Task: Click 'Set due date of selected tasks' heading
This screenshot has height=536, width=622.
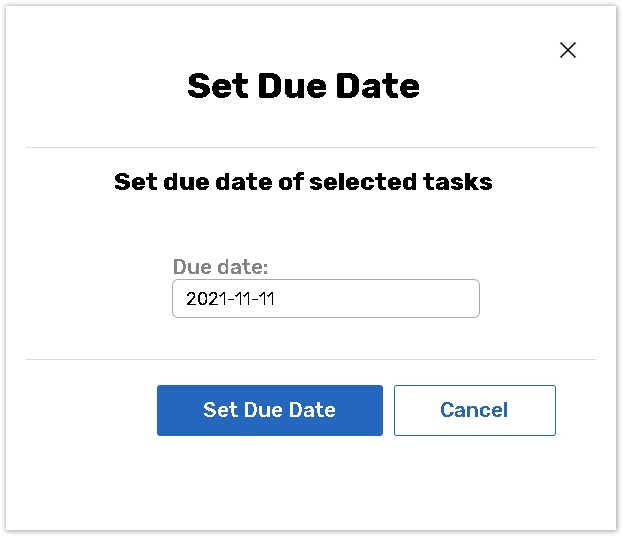Action: [x=303, y=182]
